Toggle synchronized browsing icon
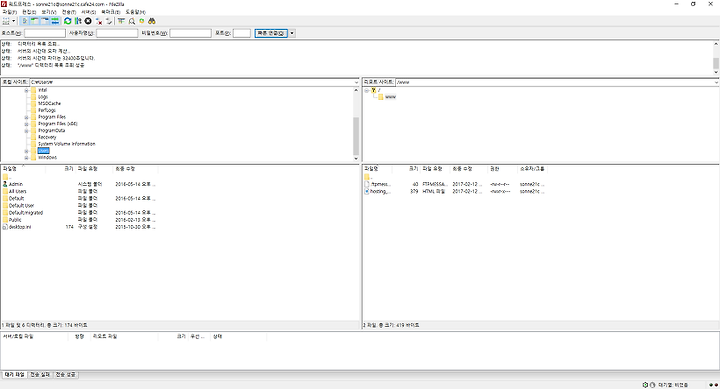Image resolution: width=720 pixels, height=389 pixels. [x=142, y=21]
